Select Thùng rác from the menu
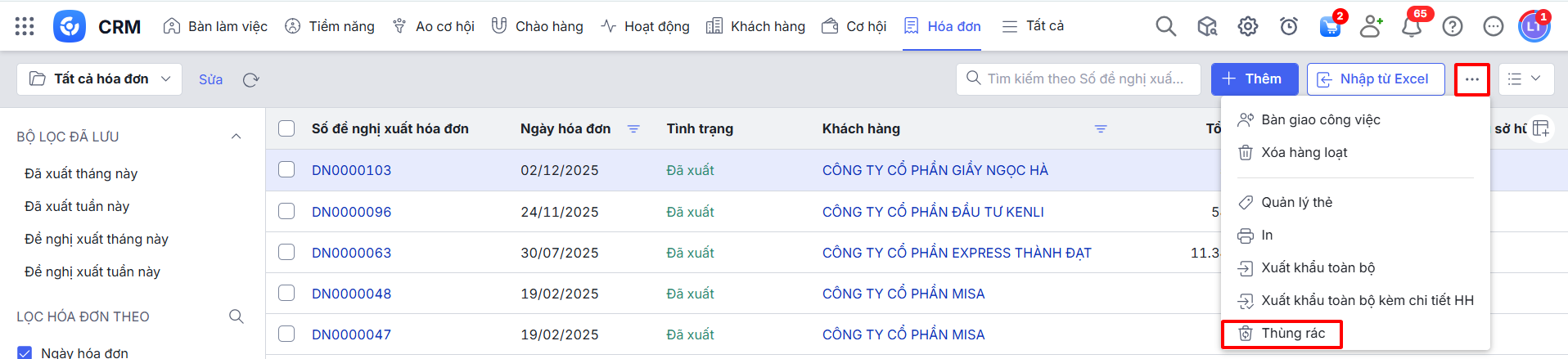Viewport: 1568px width, 359px height. (x=1292, y=333)
